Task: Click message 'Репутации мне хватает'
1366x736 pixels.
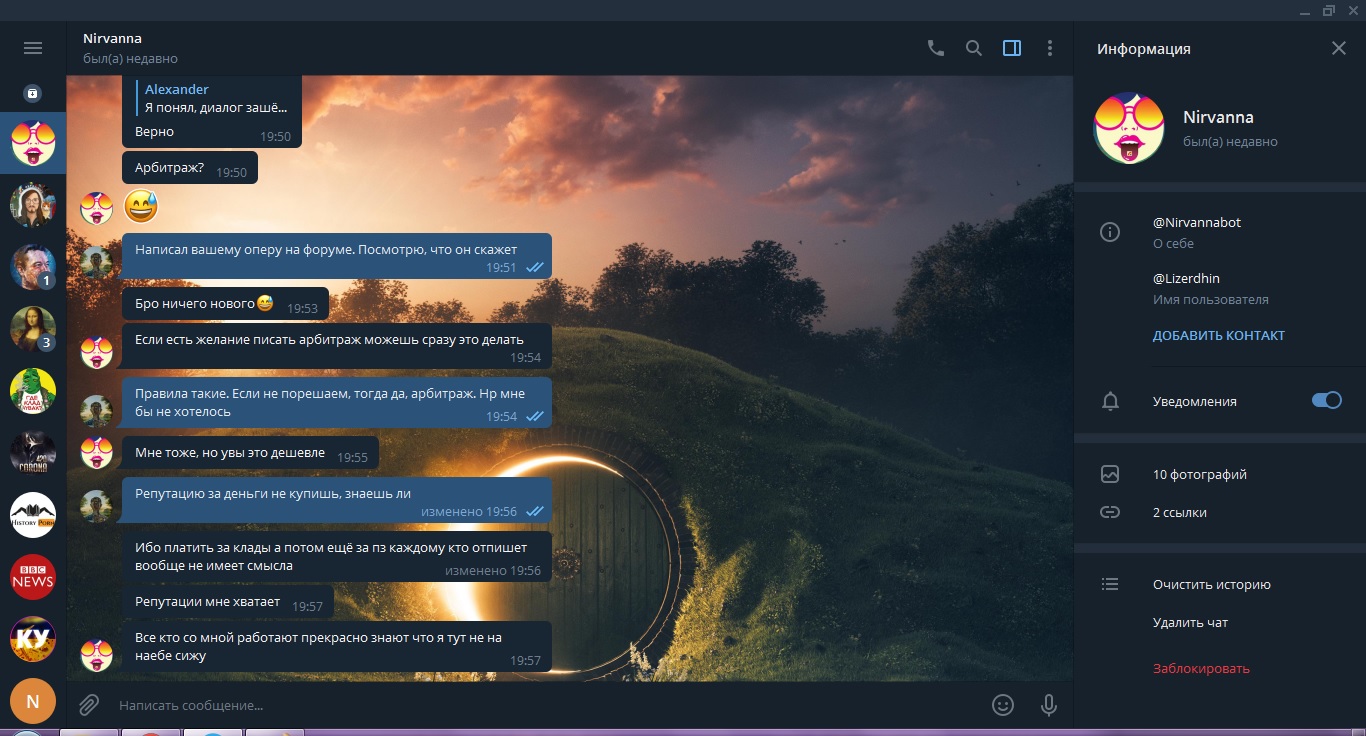Action: (x=228, y=603)
